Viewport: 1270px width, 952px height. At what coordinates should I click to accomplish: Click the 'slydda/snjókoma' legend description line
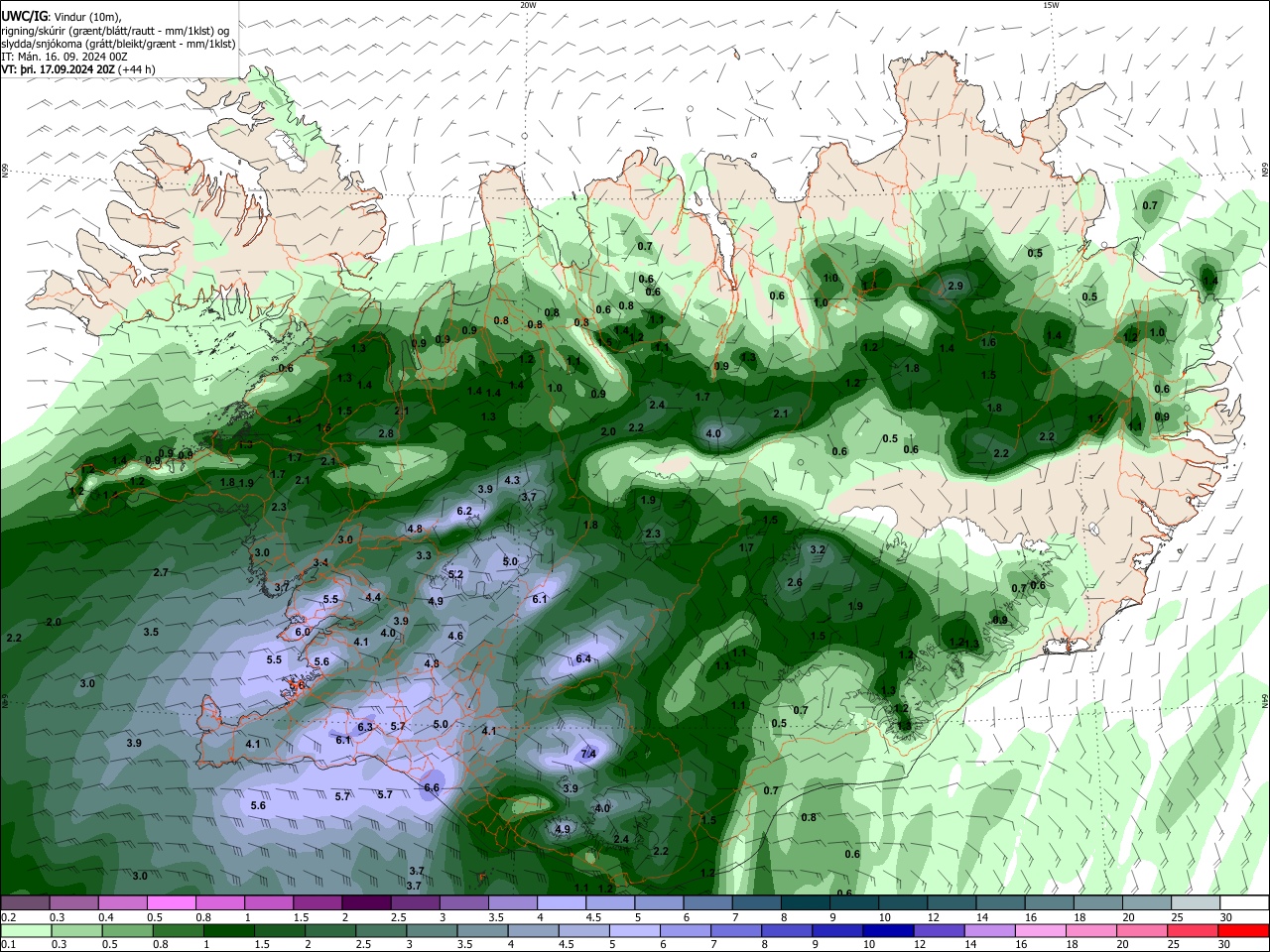pyautogui.click(x=118, y=44)
